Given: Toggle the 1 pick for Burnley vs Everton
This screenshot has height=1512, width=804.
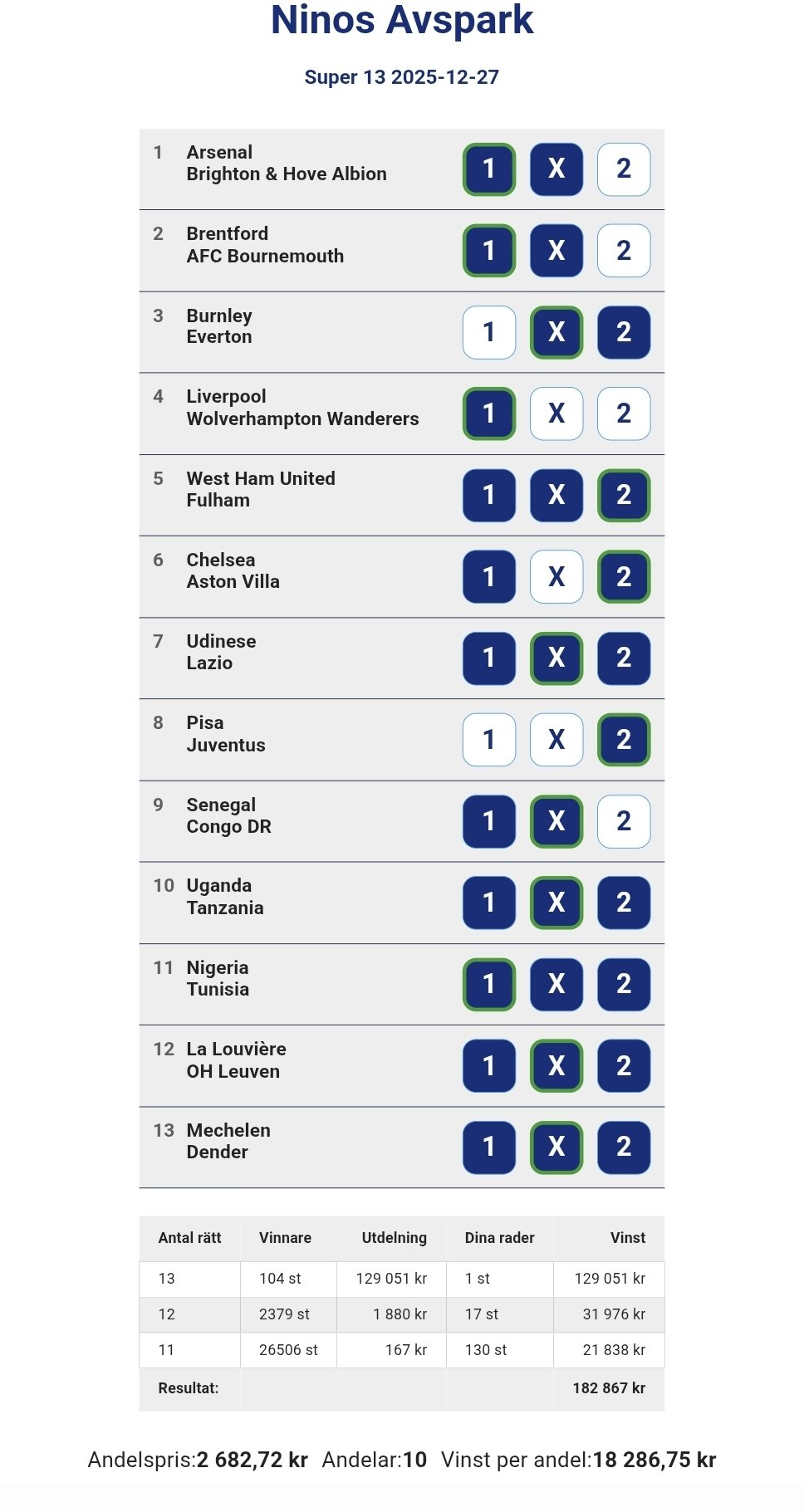Looking at the screenshot, I should click(489, 332).
